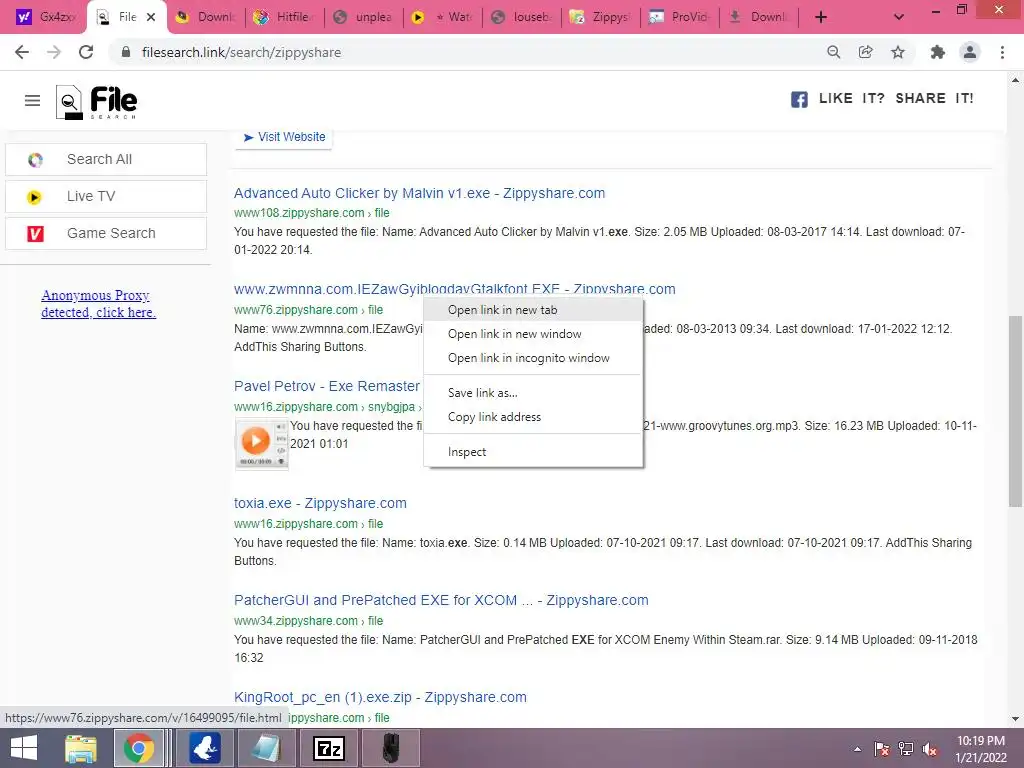Open the notepad-like taskbar icon
The height and width of the screenshot is (768, 1024).
(266, 748)
